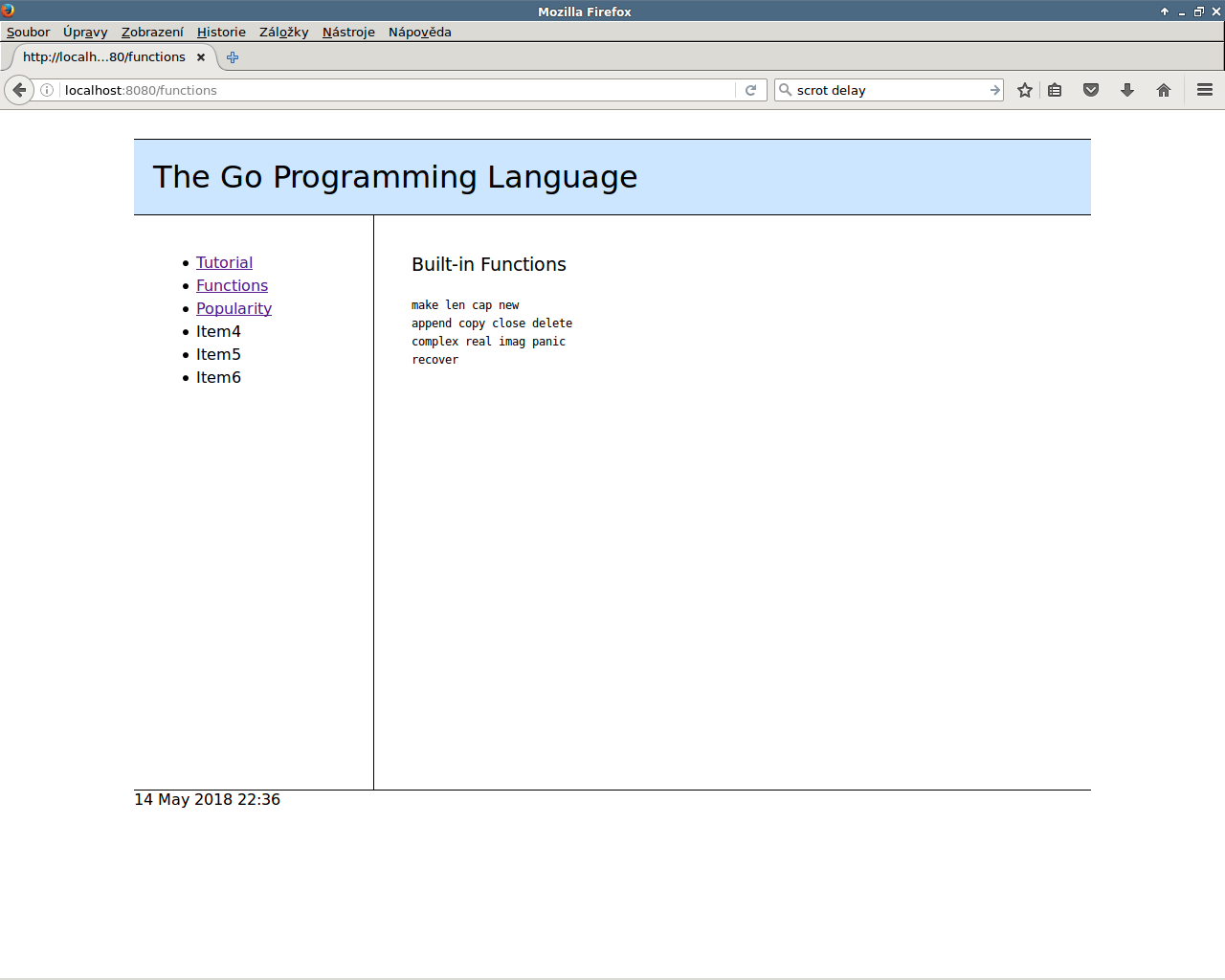
Task: Open the downloads panel
Action: (1127, 90)
